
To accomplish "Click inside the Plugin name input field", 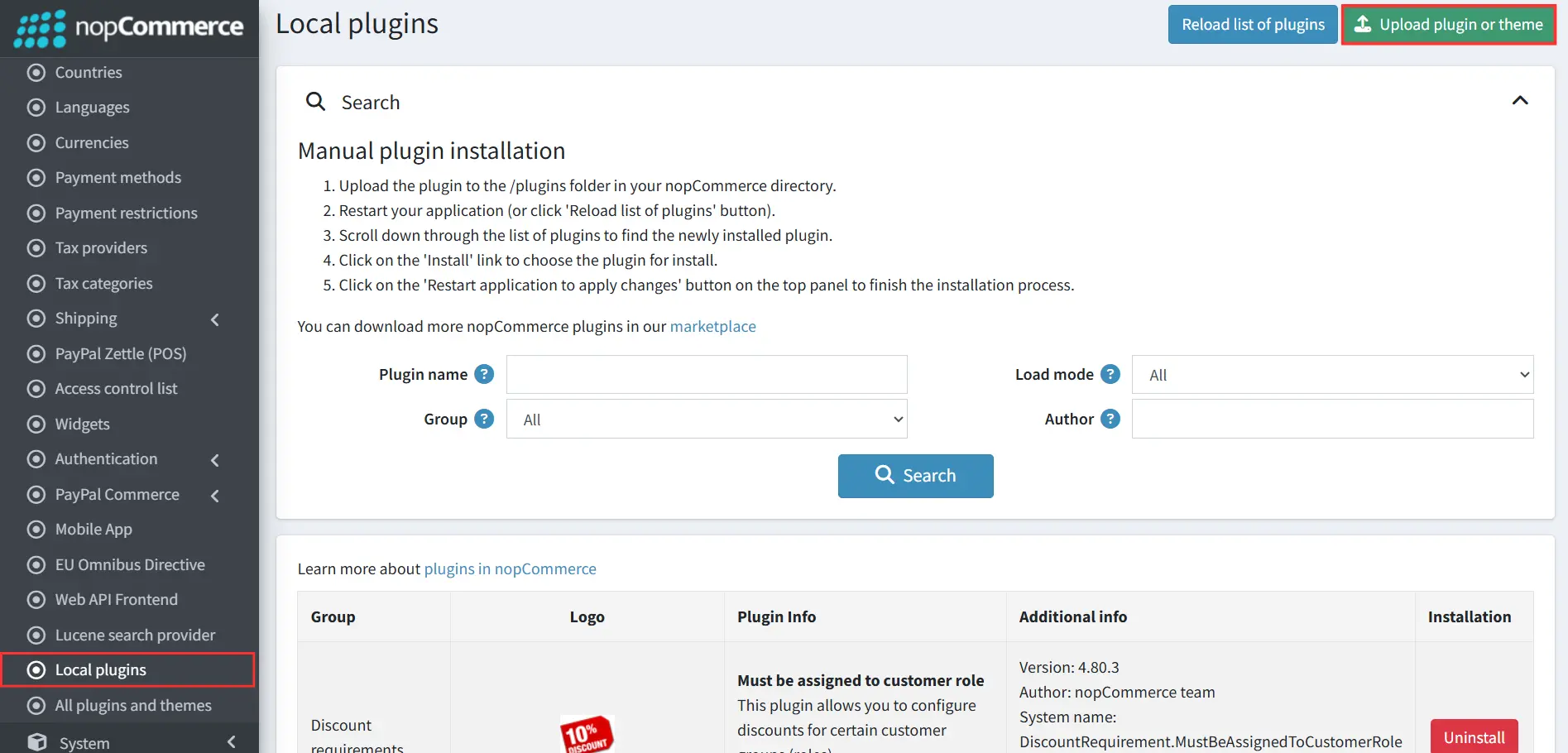I will point(706,374).
